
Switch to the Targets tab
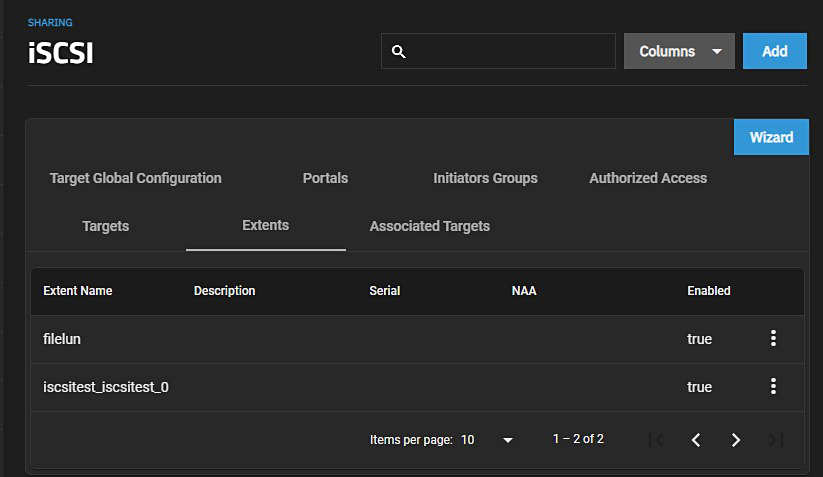(105, 226)
